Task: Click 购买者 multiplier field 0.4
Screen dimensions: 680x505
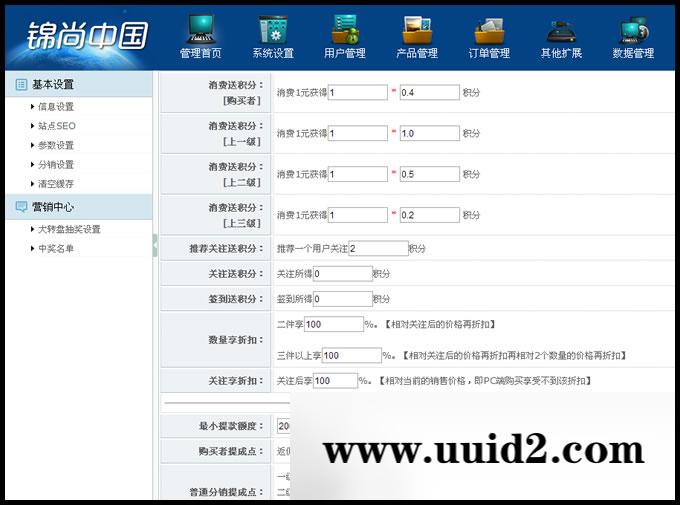Action: point(430,92)
